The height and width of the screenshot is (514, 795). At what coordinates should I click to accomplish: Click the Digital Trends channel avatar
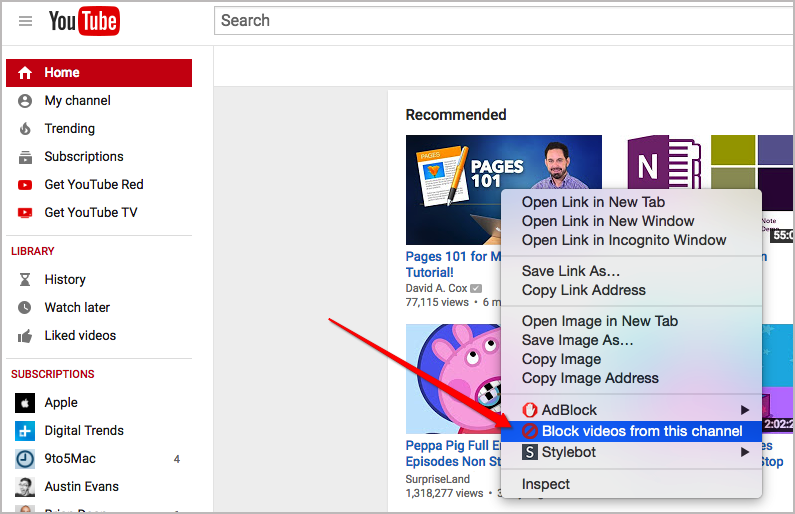(25, 431)
